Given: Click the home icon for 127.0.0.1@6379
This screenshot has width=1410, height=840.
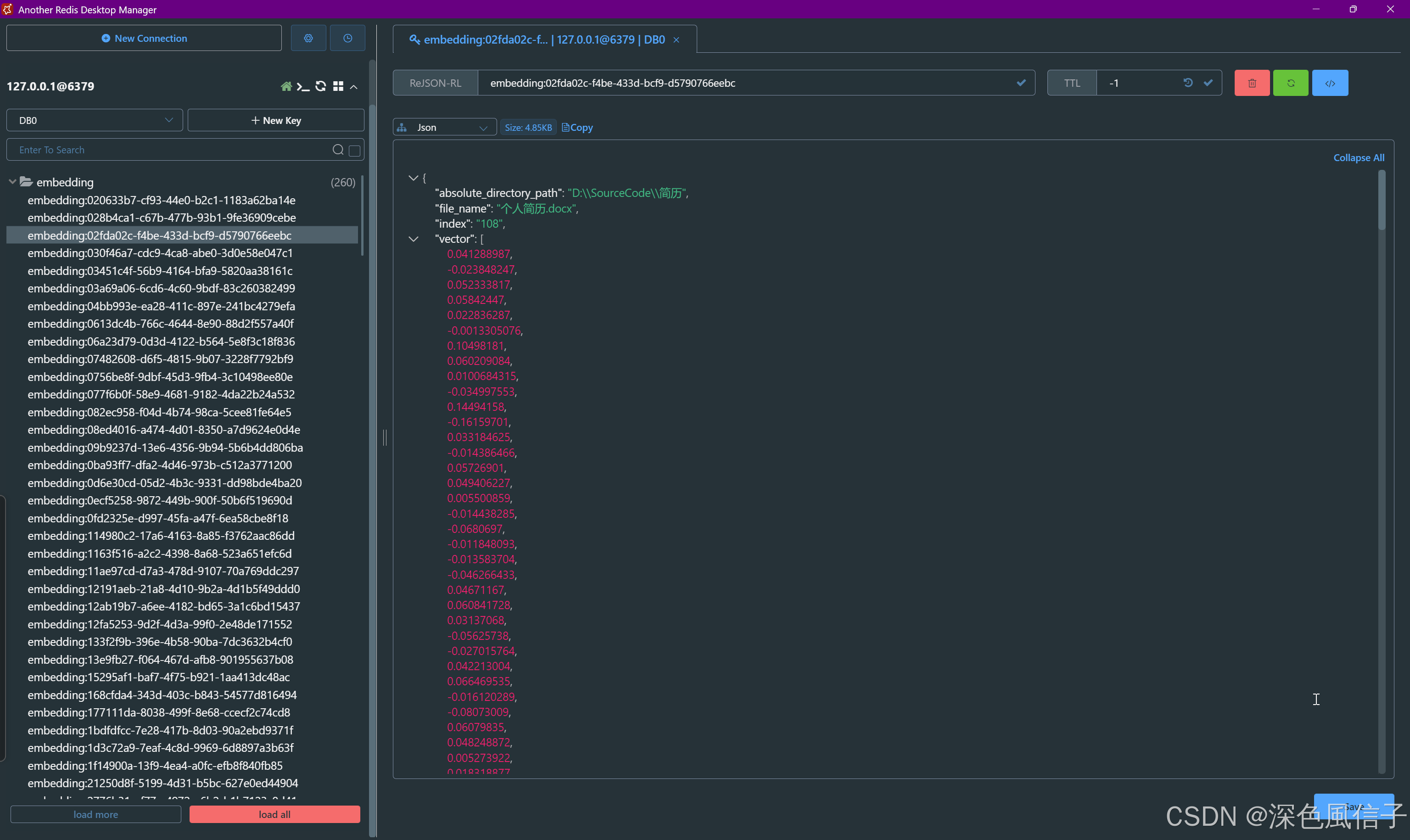Looking at the screenshot, I should coord(286,86).
